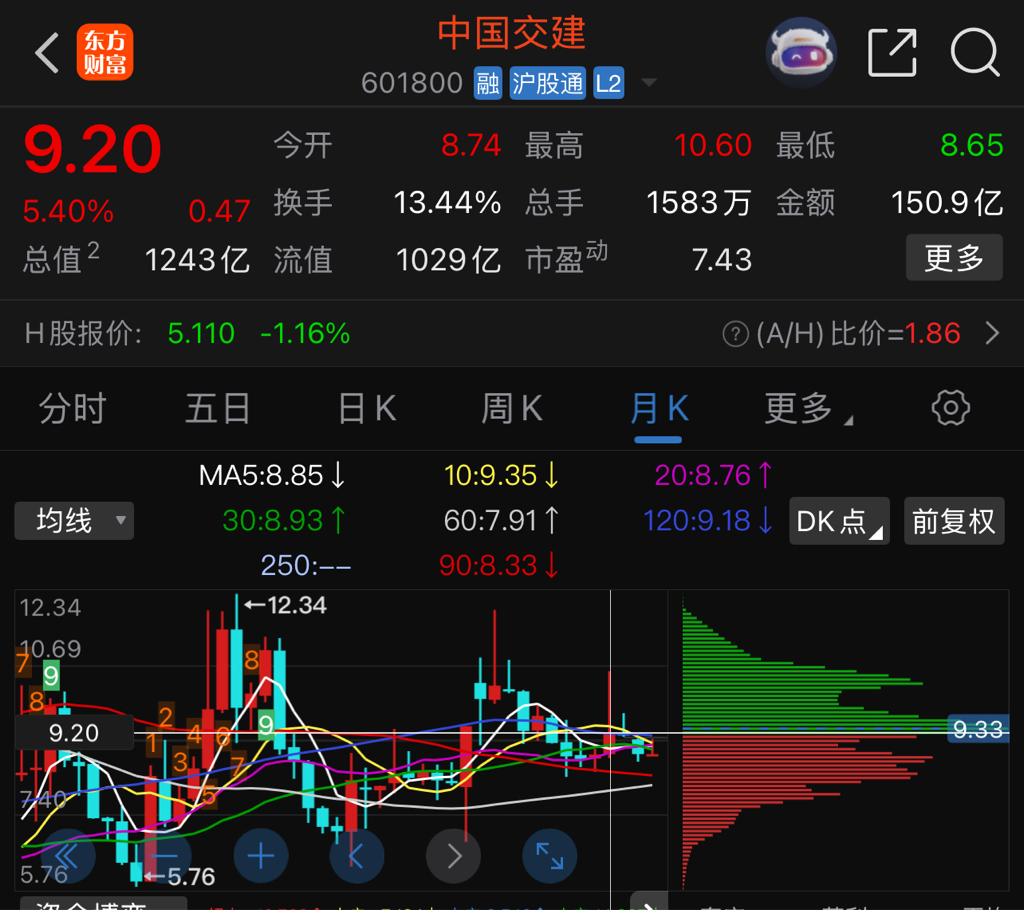Tap the share export icon
The image size is (1024, 910).
click(x=892, y=52)
